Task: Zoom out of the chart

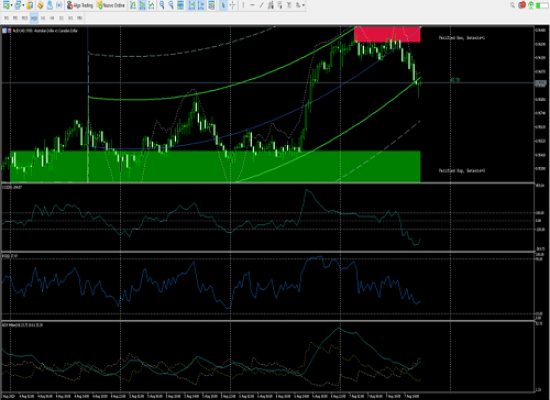Action: coord(171,5)
